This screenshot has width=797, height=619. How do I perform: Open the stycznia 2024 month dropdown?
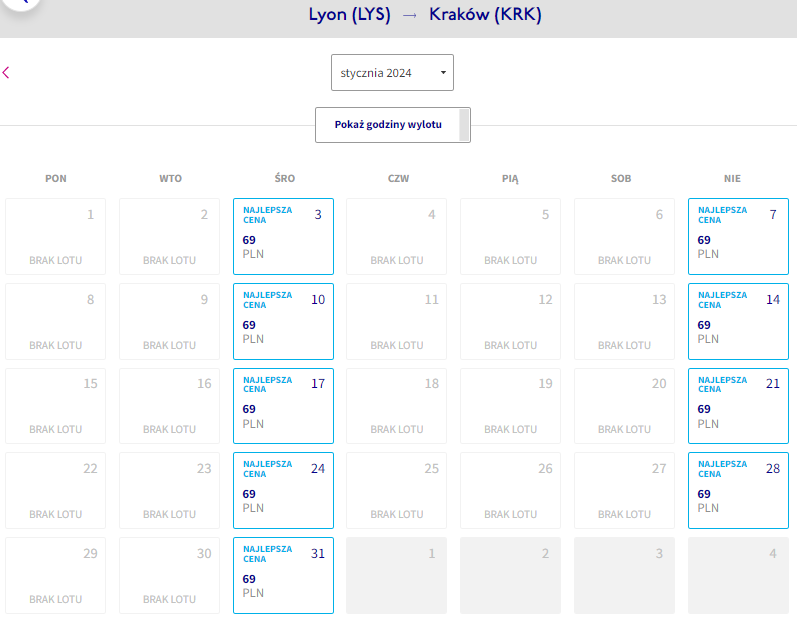(392, 73)
